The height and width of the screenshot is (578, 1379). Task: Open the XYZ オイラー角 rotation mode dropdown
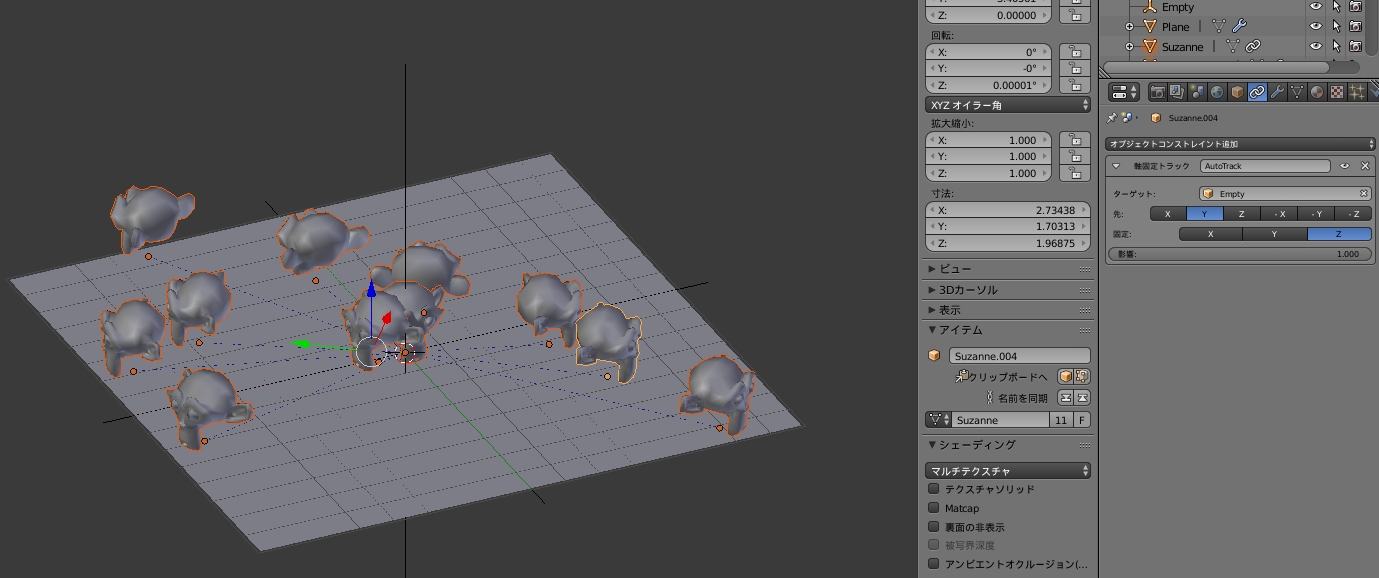tap(1008, 105)
